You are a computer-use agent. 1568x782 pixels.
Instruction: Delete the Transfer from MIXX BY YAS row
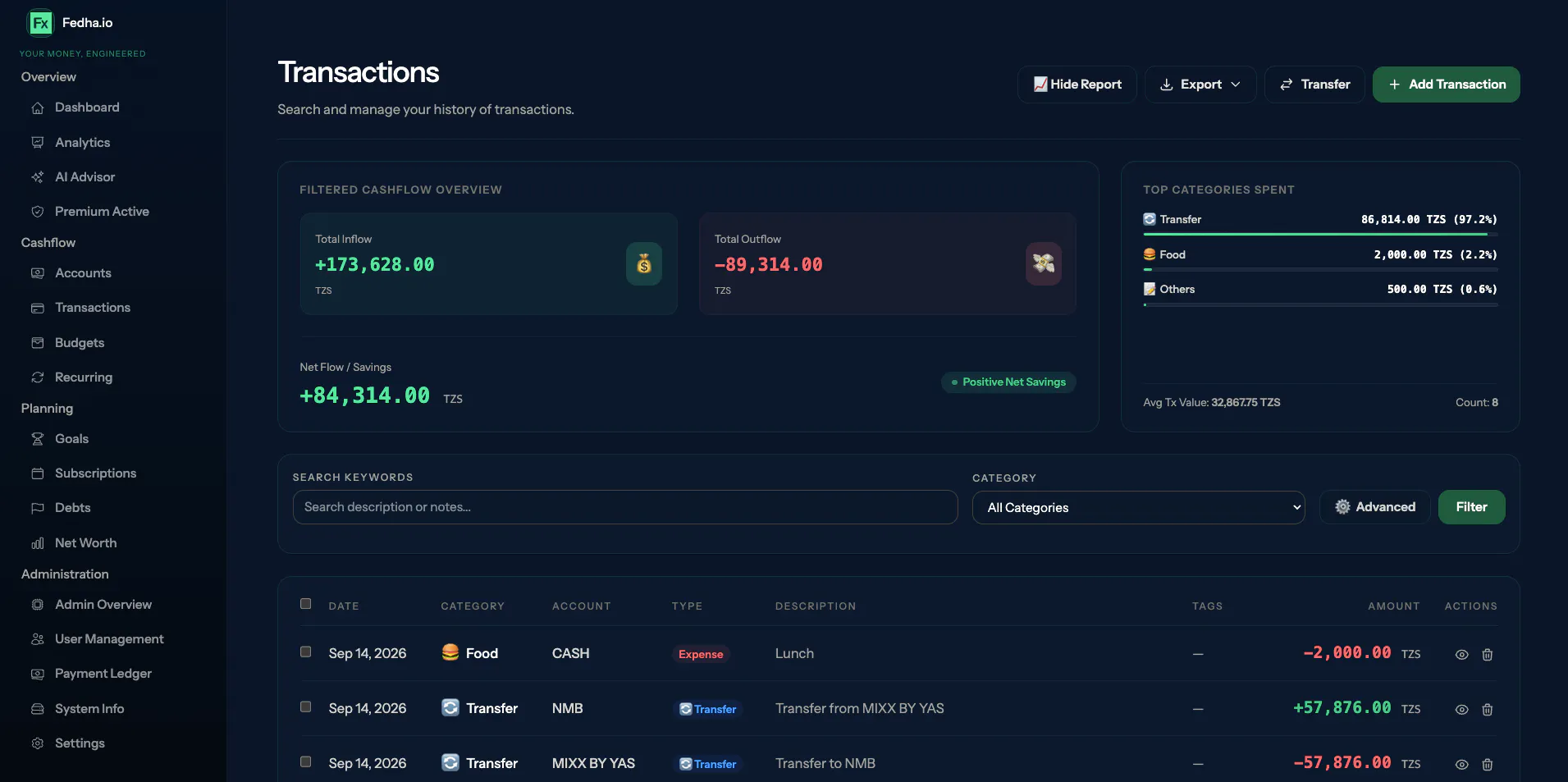pos(1488,710)
